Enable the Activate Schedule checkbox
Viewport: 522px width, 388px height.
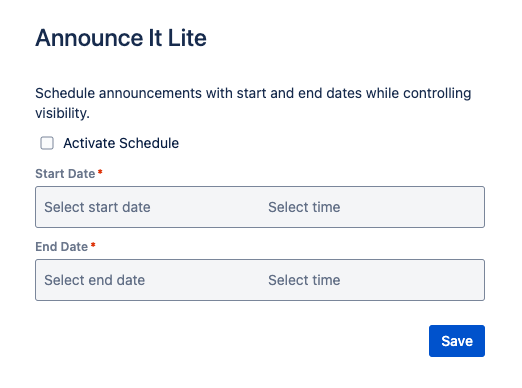(x=47, y=143)
